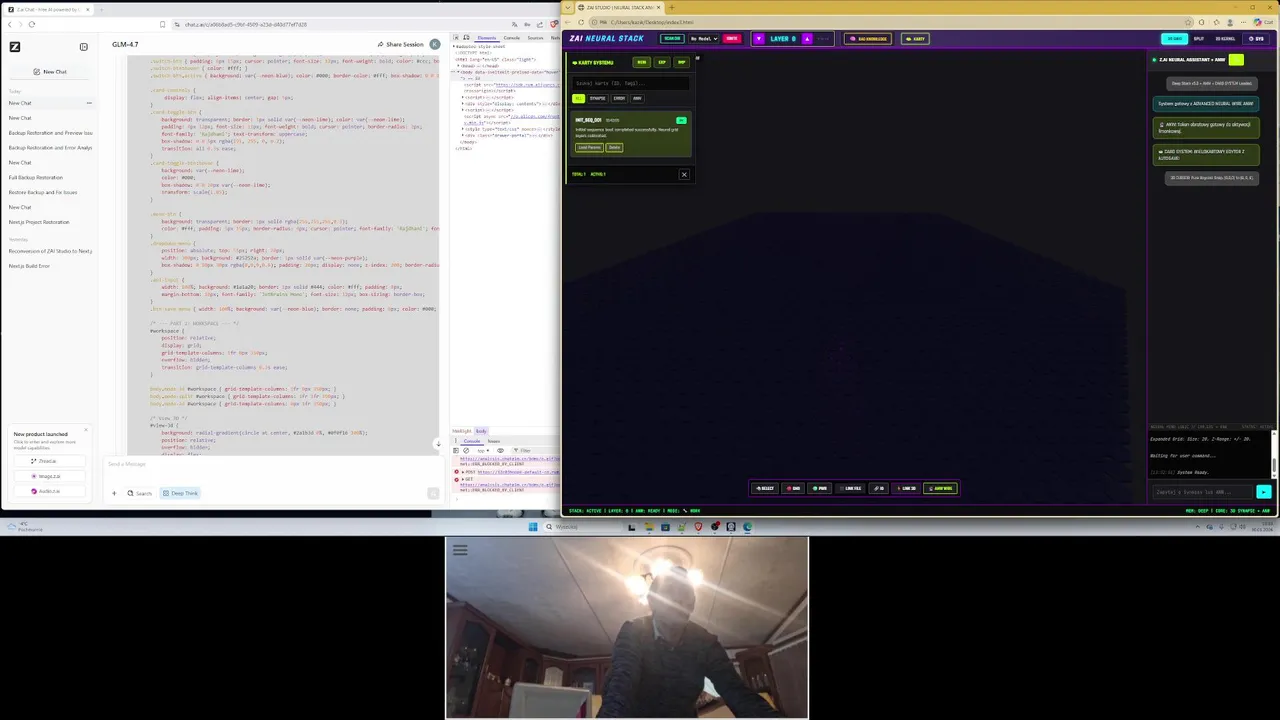Open options menu of active New Chat entry
Screen dimensions: 1280x720
pyautogui.click(x=88, y=103)
